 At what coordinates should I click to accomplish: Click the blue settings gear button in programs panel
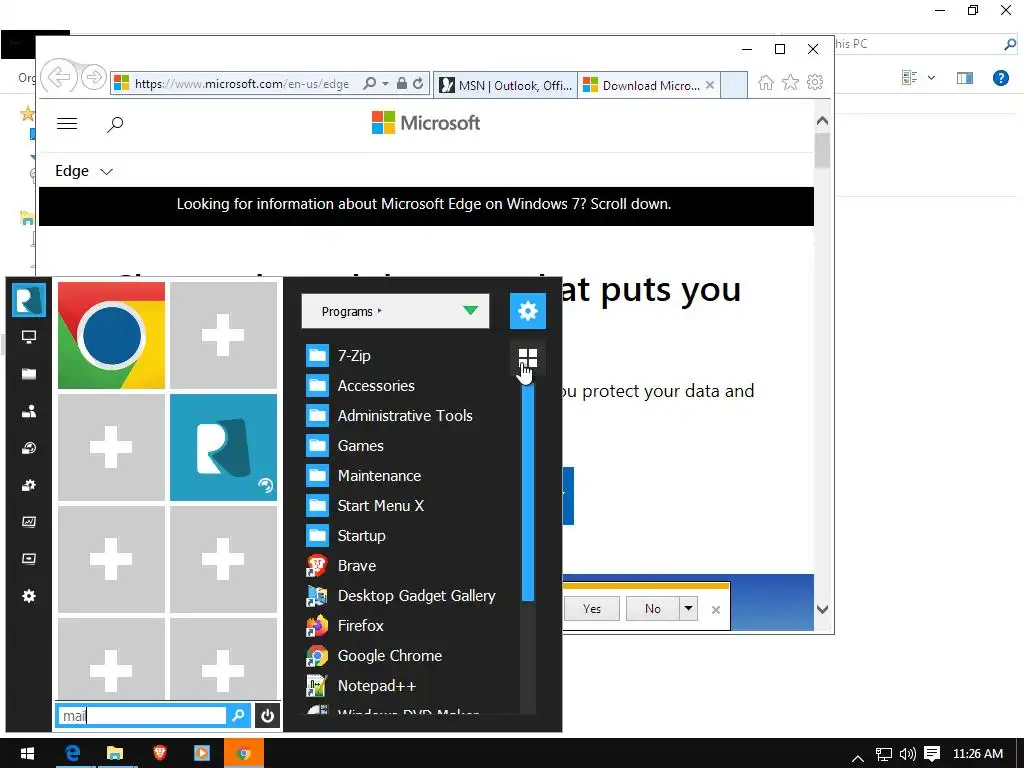528,311
